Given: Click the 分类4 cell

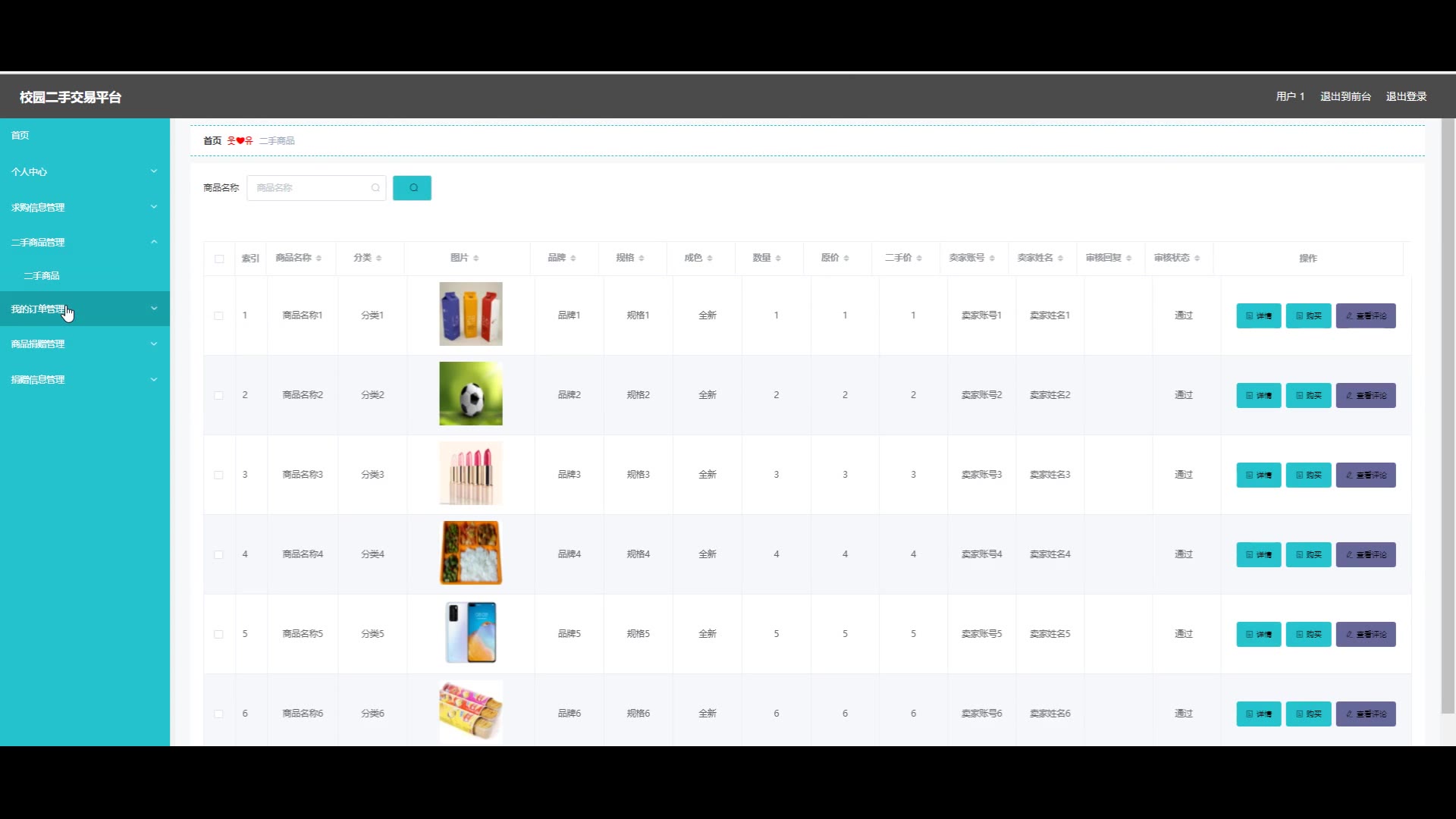Looking at the screenshot, I should point(372,554).
